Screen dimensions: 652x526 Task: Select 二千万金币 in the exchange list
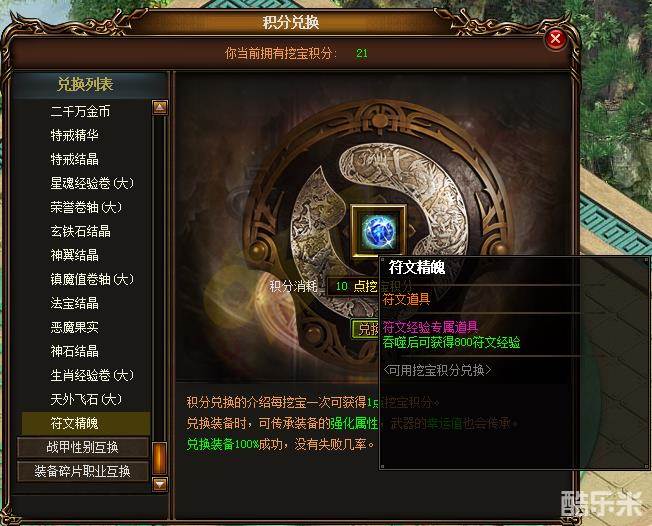[x=80, y=111]
